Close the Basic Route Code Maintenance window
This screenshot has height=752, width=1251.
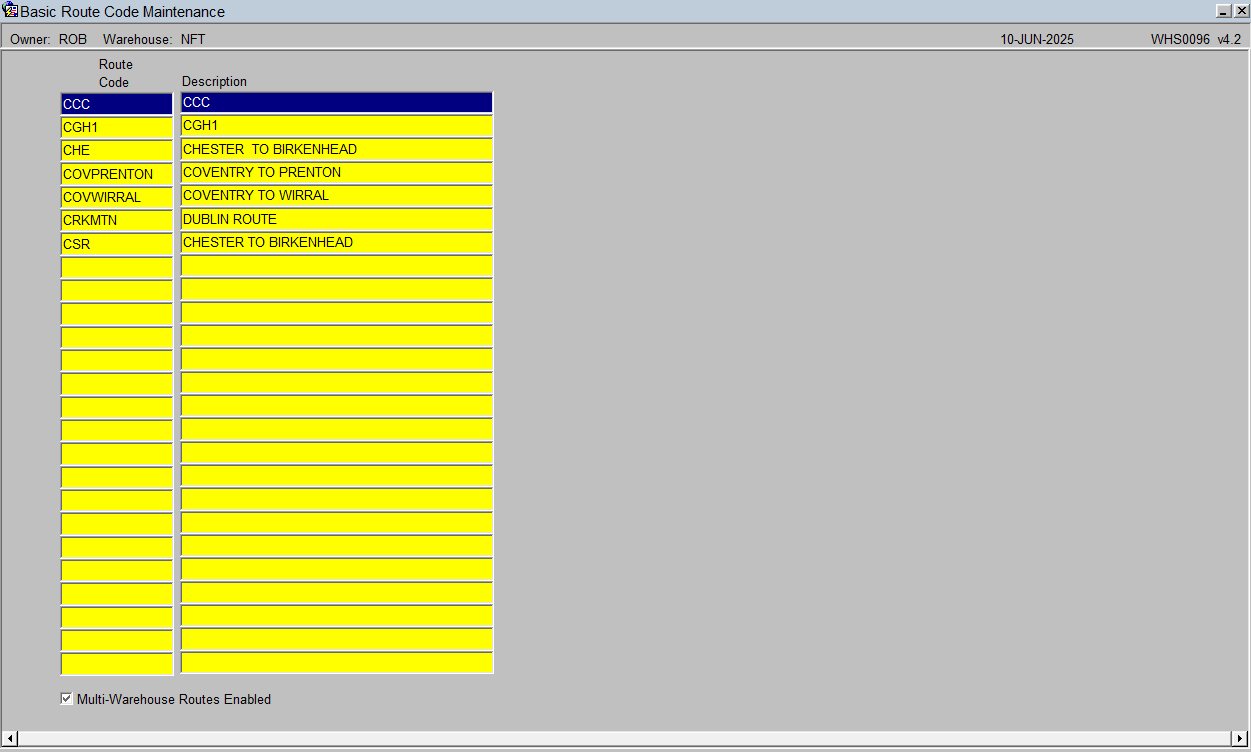tap(1240, 11)
